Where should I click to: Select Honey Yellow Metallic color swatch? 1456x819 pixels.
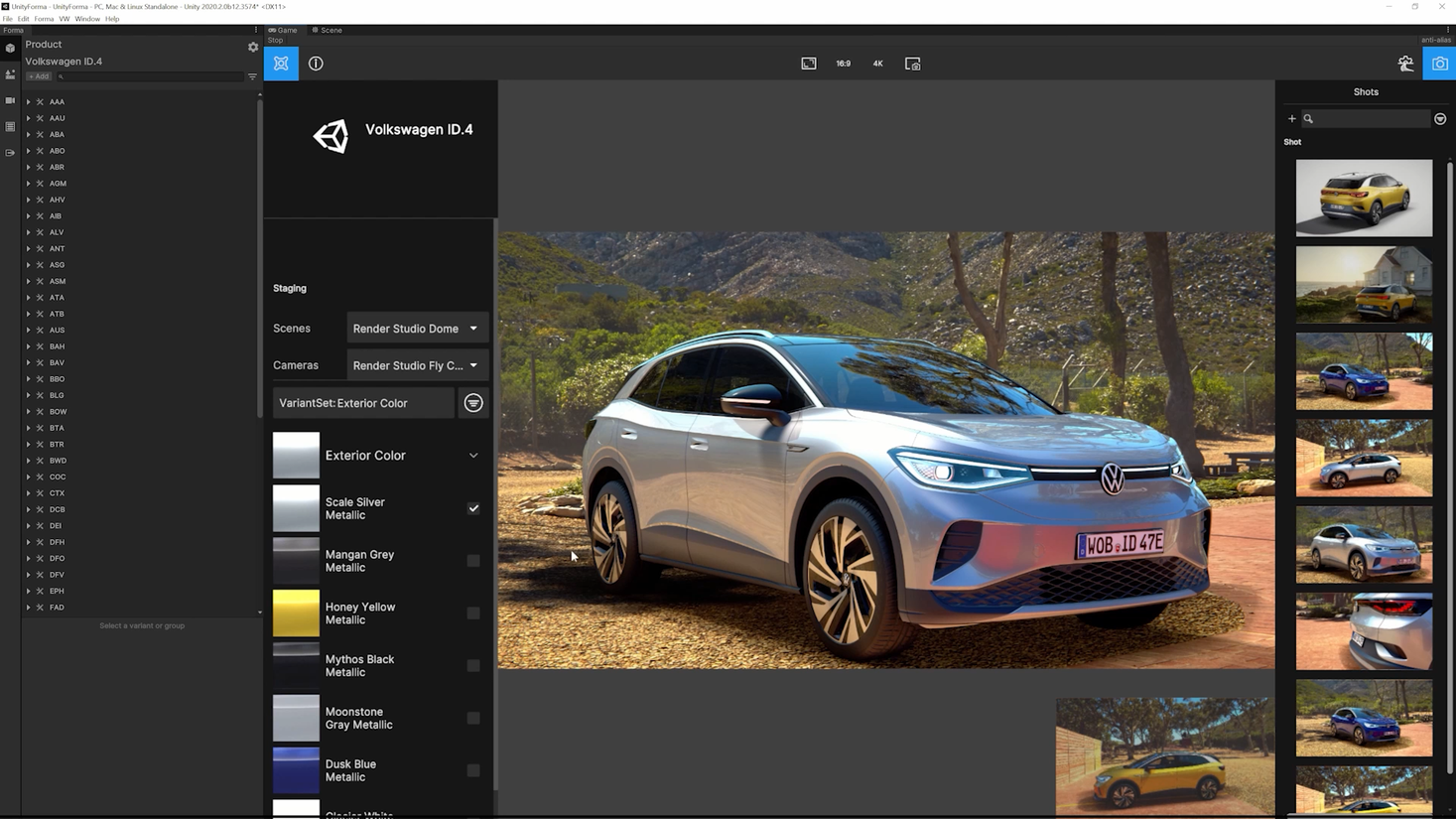[296, 614]
